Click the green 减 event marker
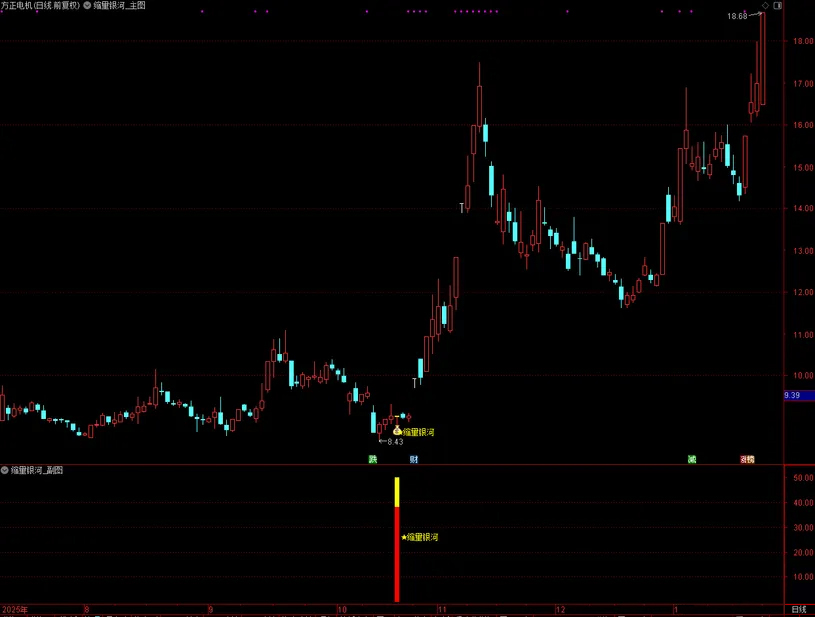 [692, 459]
